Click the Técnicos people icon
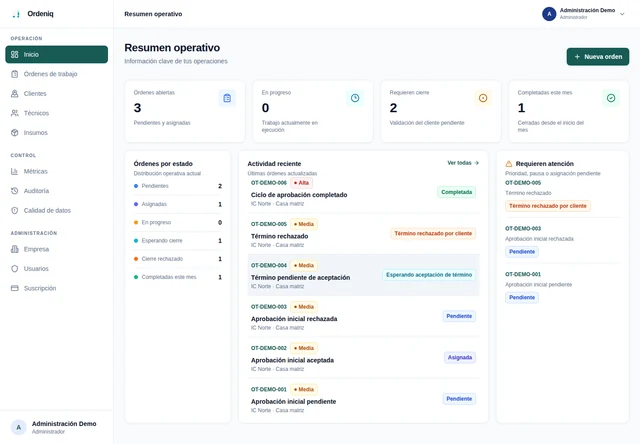 coord(15,113)
